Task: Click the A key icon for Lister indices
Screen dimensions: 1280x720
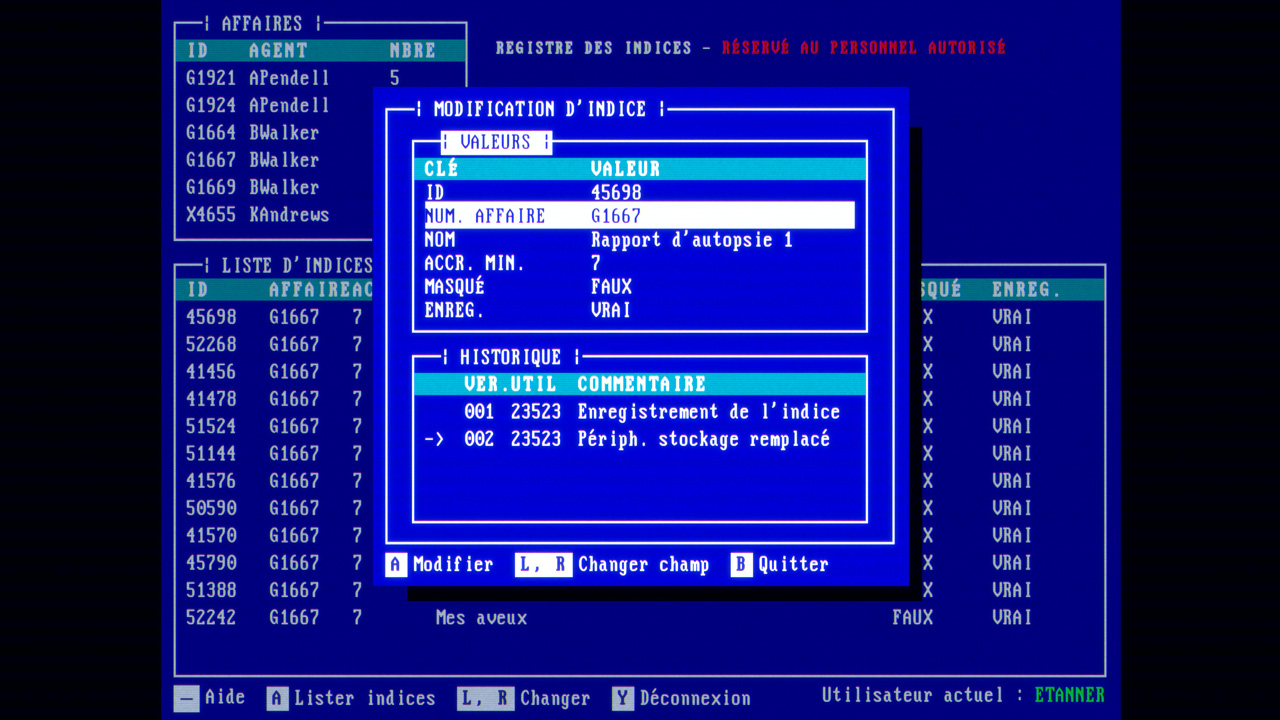Action: [278, 699]
